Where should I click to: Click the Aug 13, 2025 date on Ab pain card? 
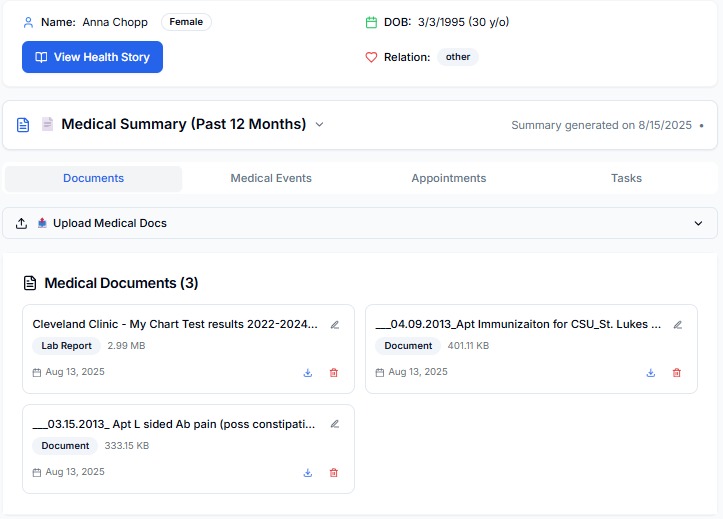coord(75,472)
